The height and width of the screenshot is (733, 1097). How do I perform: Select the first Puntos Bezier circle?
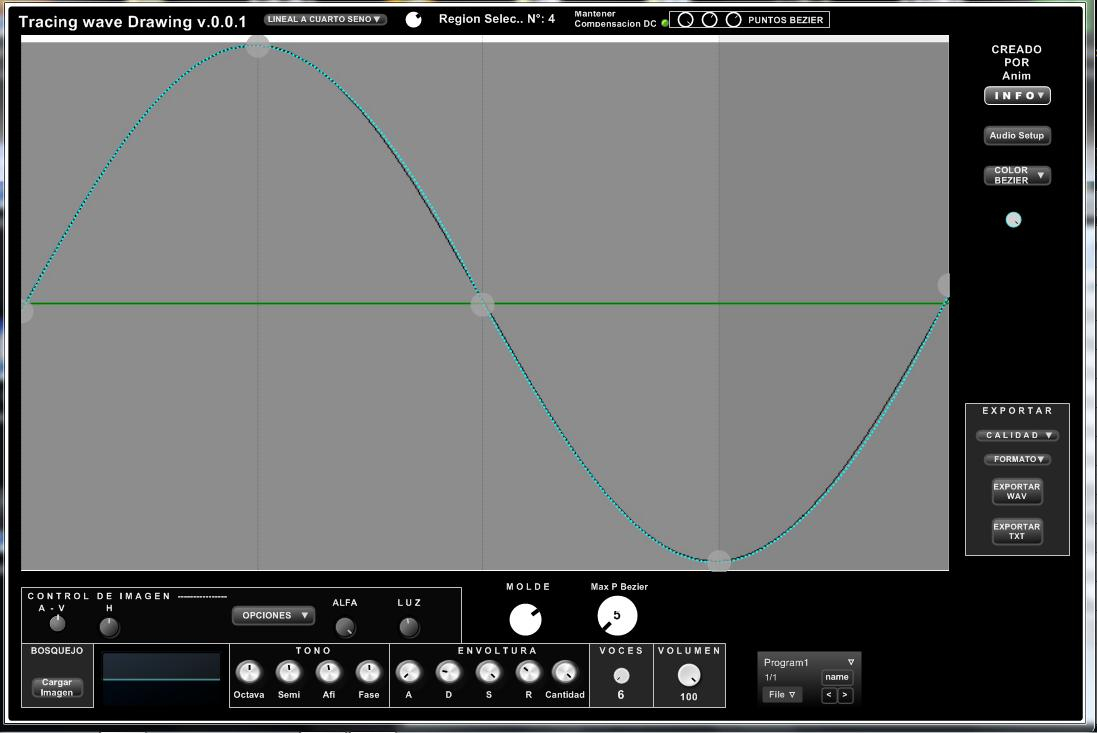(x=686, y=20)
